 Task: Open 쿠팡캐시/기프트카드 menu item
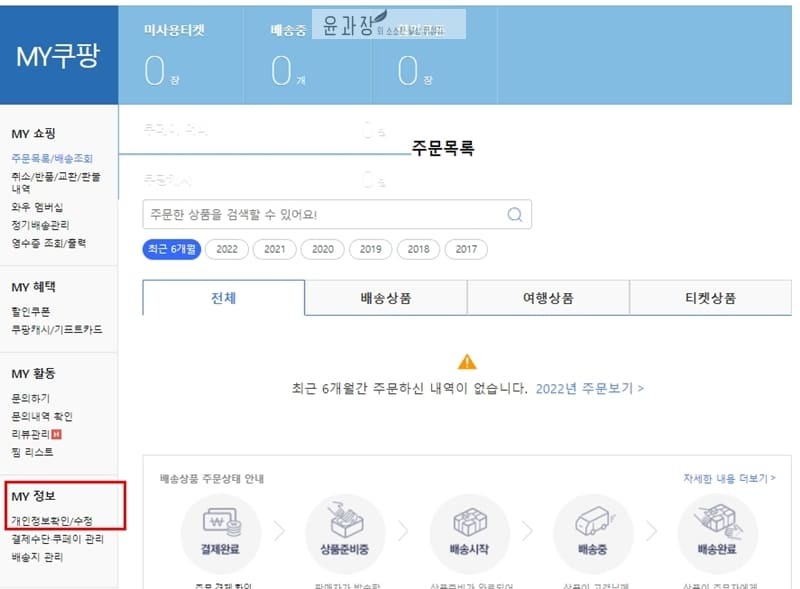pos(57,329)
